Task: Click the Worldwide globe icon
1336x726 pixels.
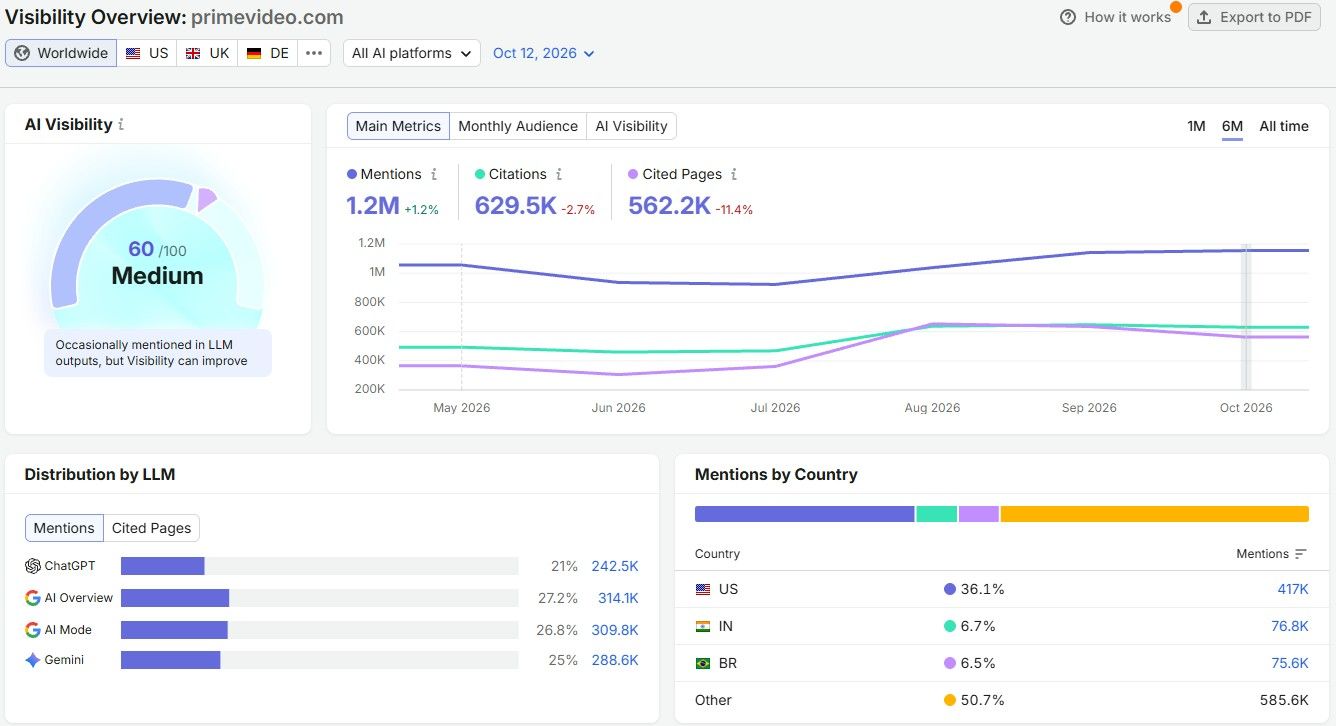Action: (x=22, y=53)
